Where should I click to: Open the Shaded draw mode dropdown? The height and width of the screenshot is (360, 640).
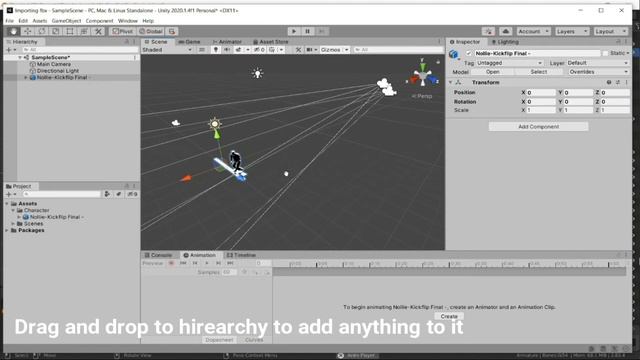point(167,50)
